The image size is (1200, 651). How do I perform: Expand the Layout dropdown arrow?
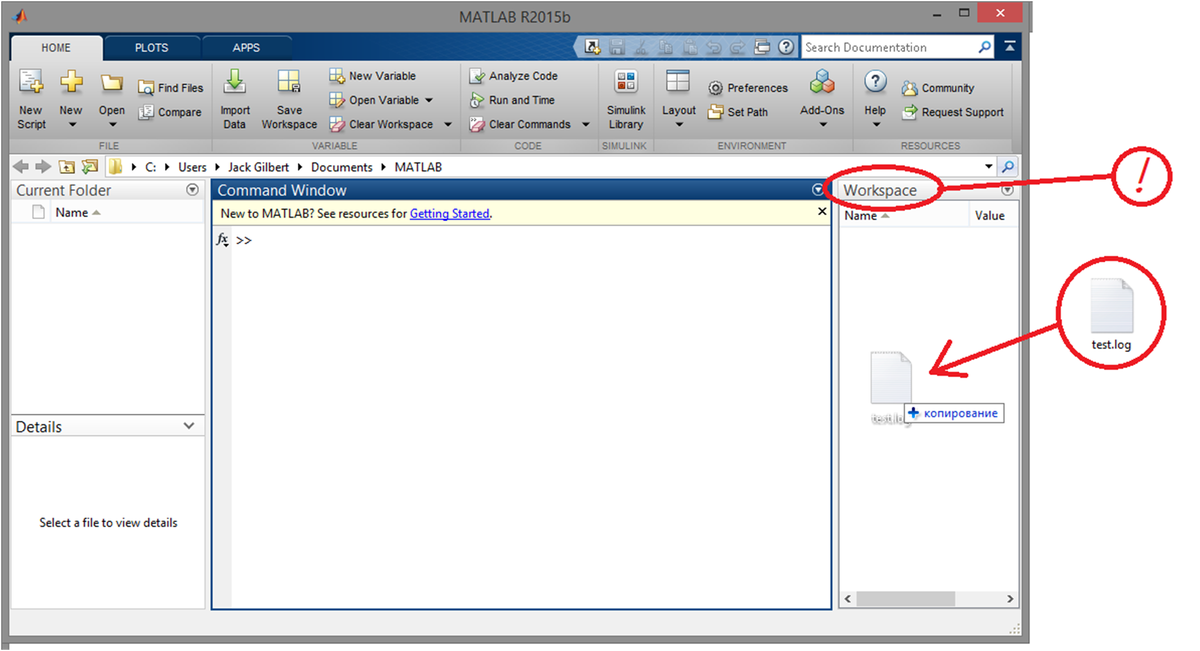point(679,125)
